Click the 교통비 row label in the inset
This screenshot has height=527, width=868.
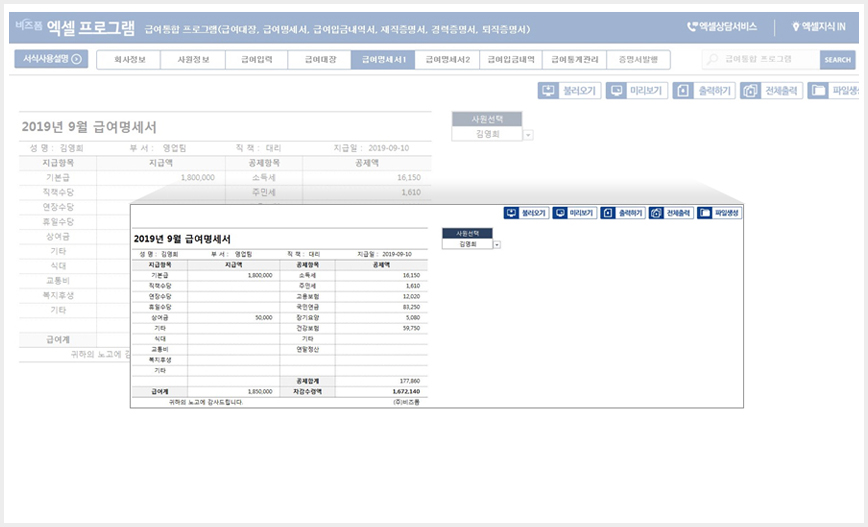click(x=160, y=350)
